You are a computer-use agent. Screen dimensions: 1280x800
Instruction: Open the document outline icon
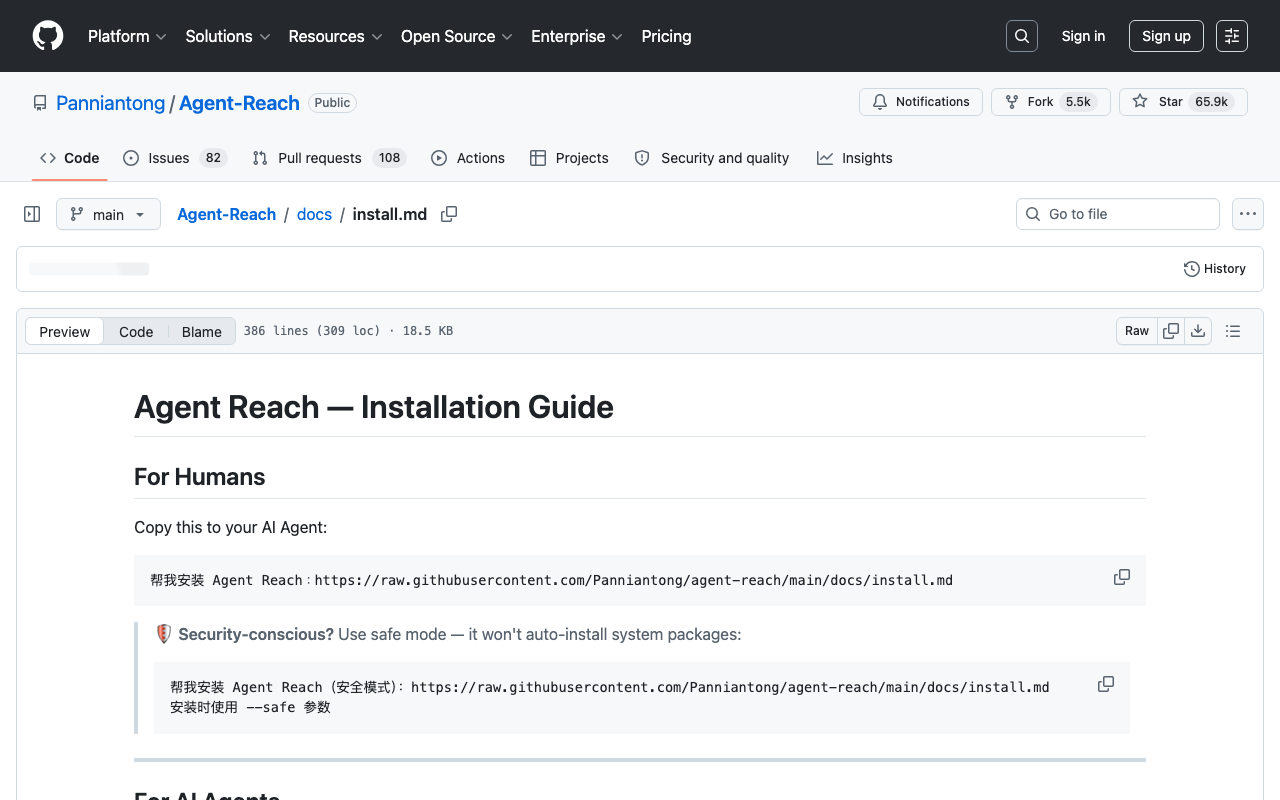click(1233, 331)
